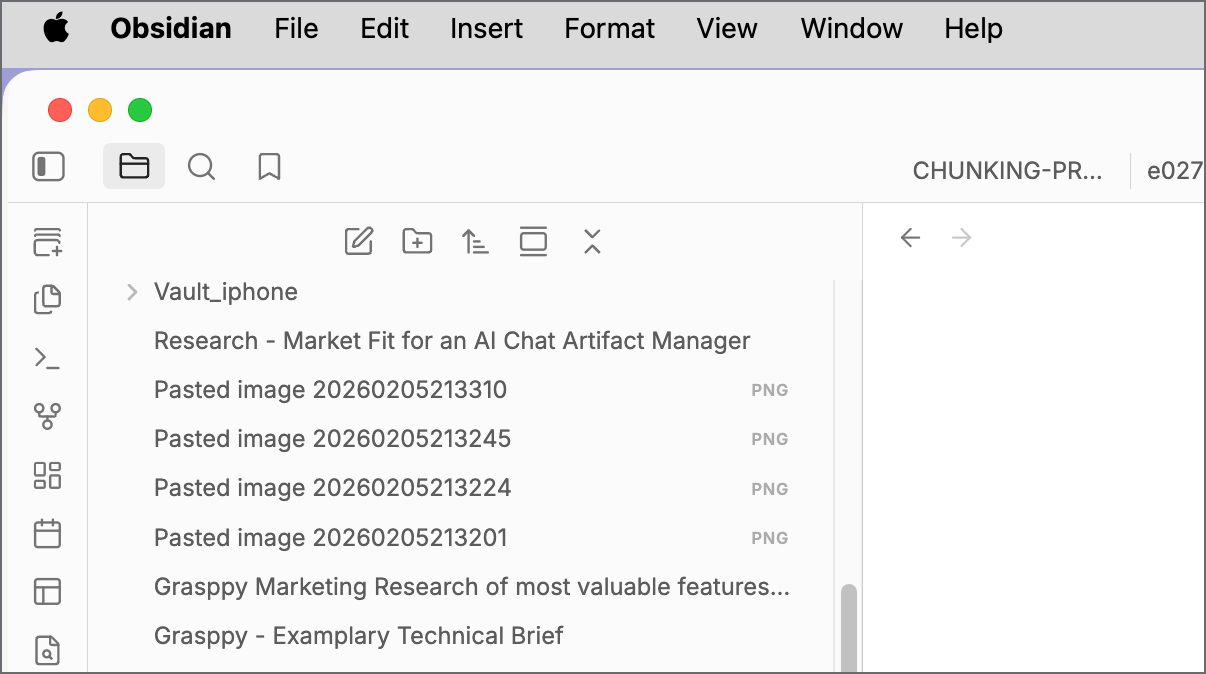1206x674 pixels.
Task: Close the window with red button
Action: (x=60, y=110)
